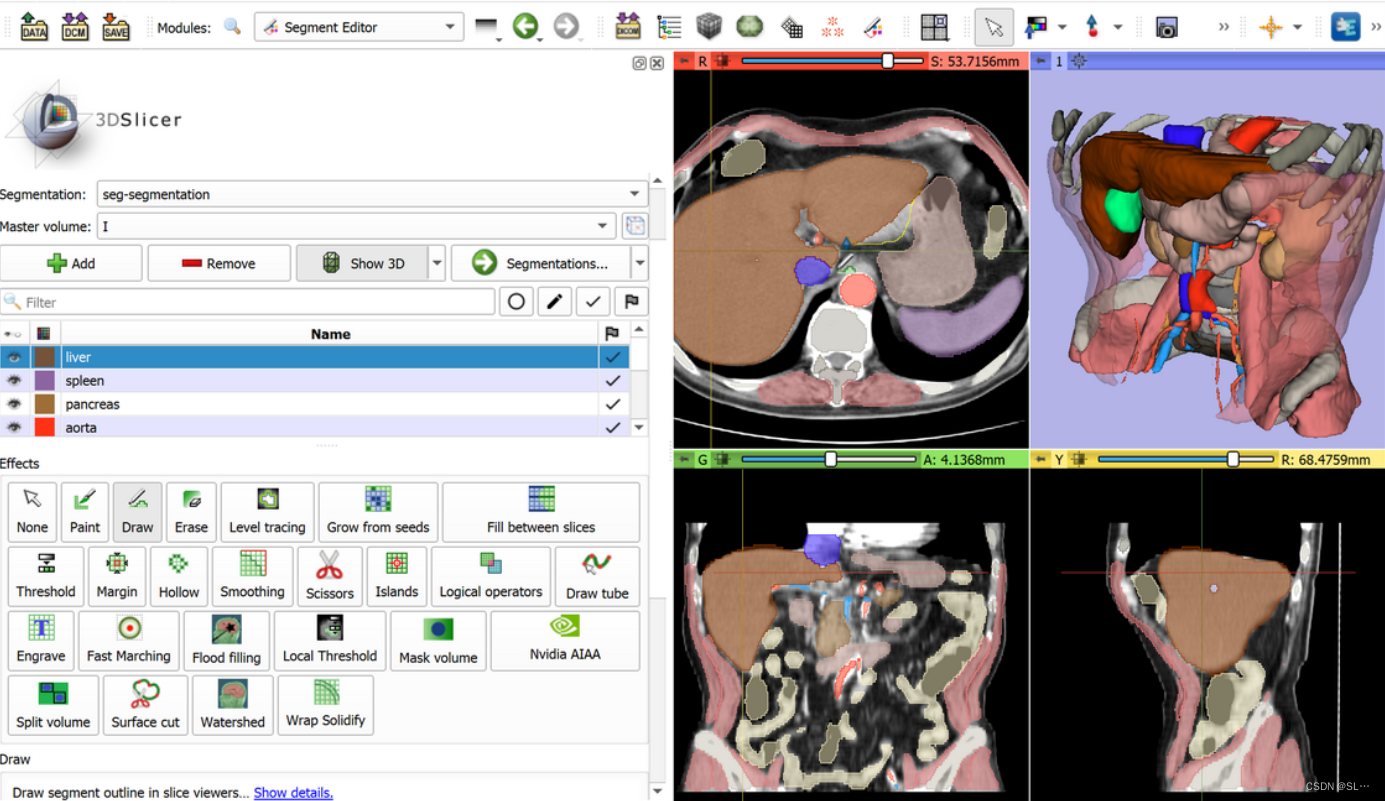
Task: Activate the Watershed effect
Action: click(232, 704)
